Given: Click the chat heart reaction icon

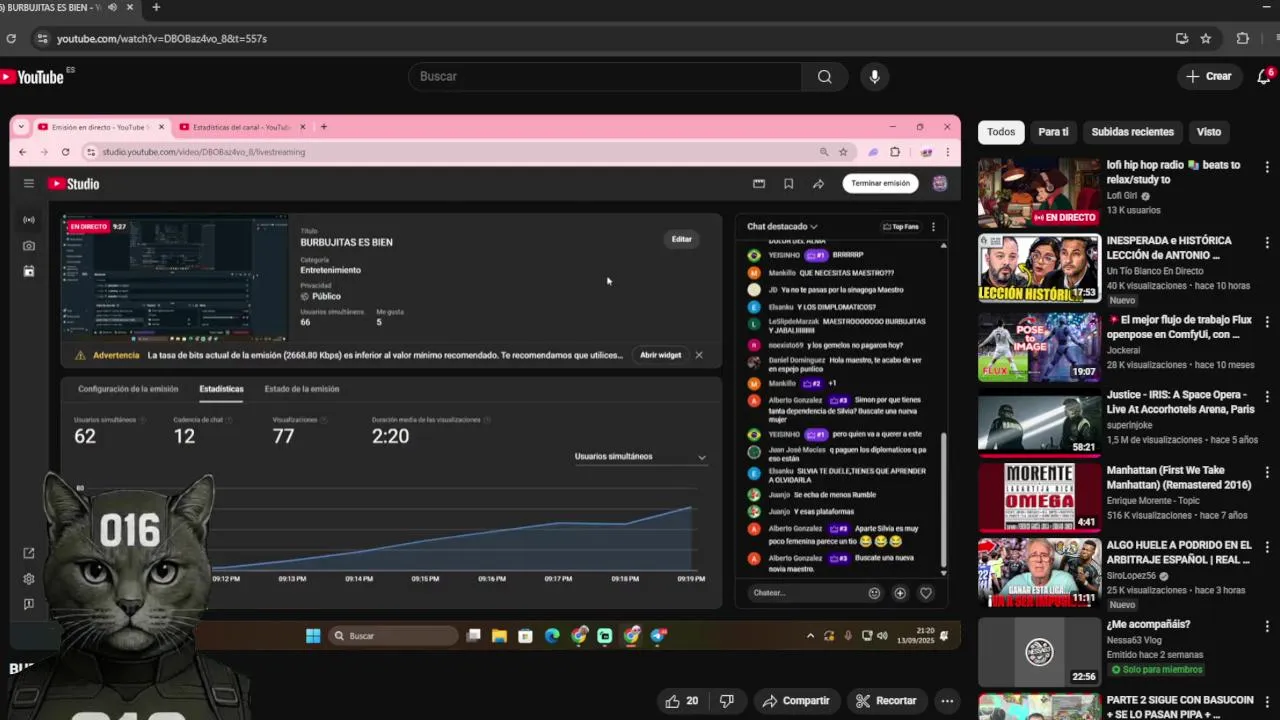Looking at the screenshot, I should click(926, 593).
